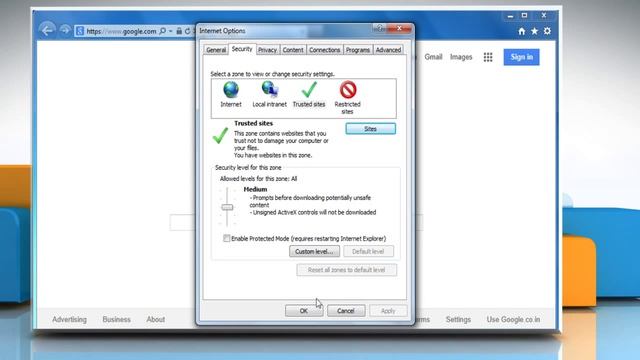Select the Trusted sites checkmark icon
This screenshot has width=640, height=360.
pos(309,89)
